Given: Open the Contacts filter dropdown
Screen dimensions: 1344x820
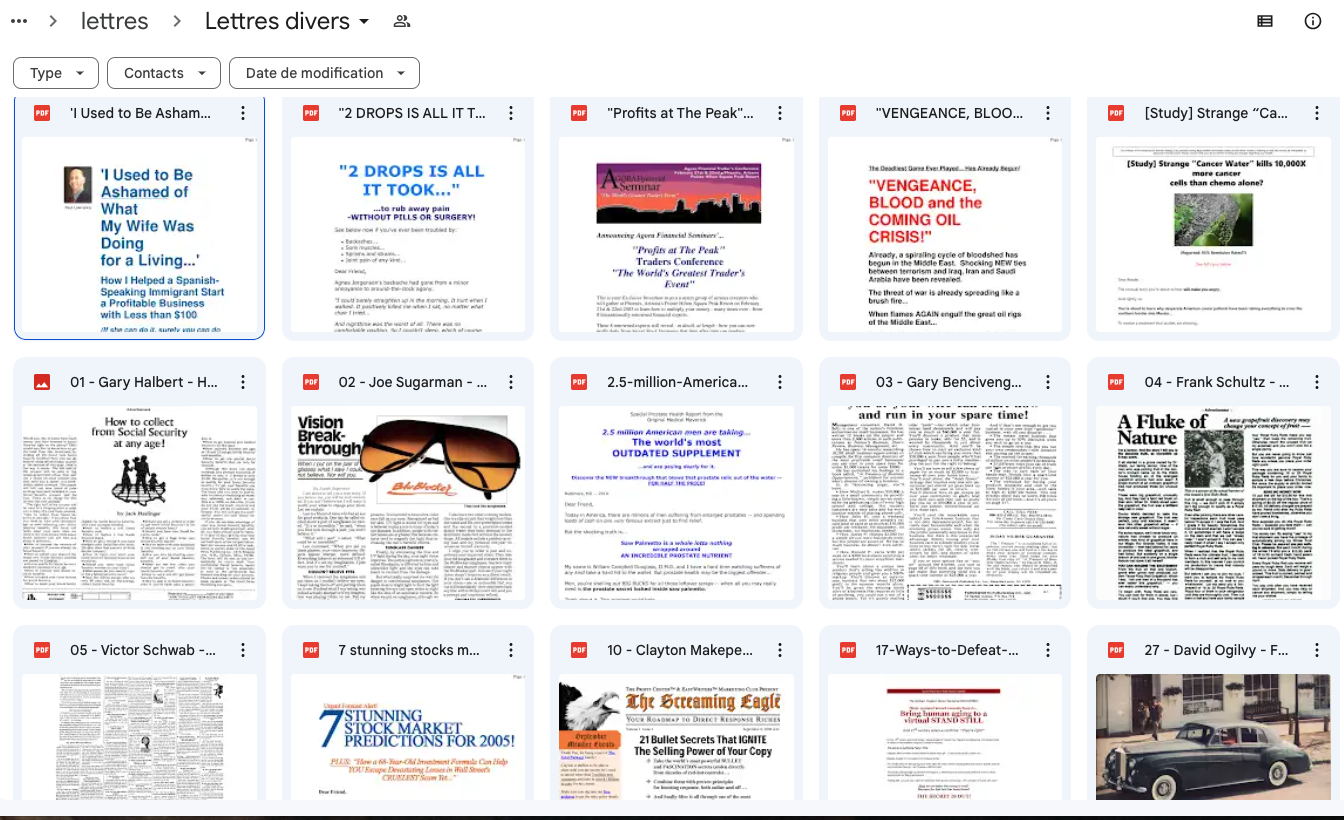Looking at the screenshot, I should click(164, 73).
